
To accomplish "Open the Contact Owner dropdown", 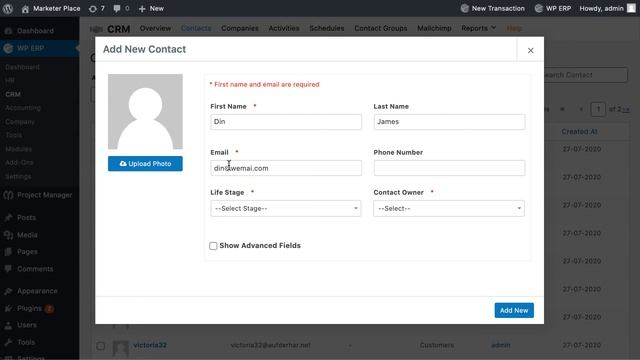I will point(449,209).
